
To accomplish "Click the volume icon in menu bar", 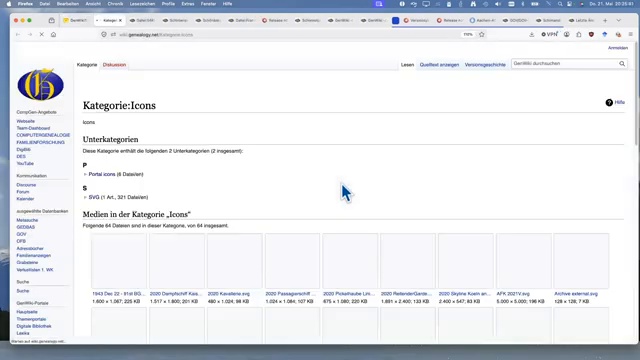I will coord(498,4).
